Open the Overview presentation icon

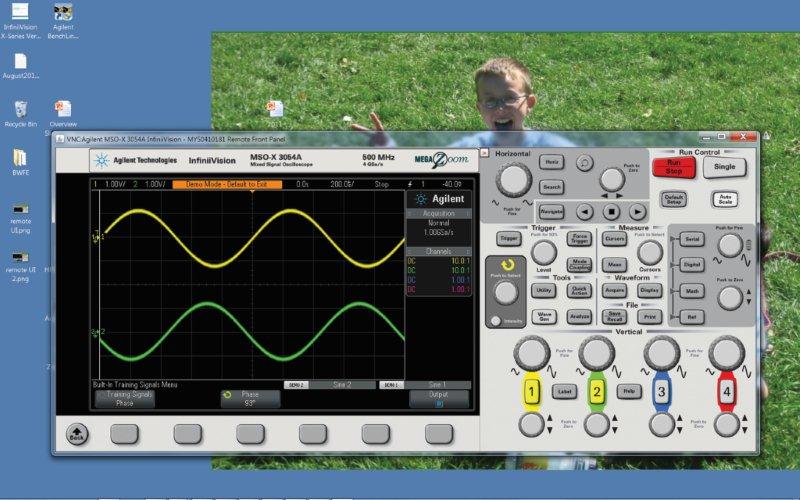(63, 113)
